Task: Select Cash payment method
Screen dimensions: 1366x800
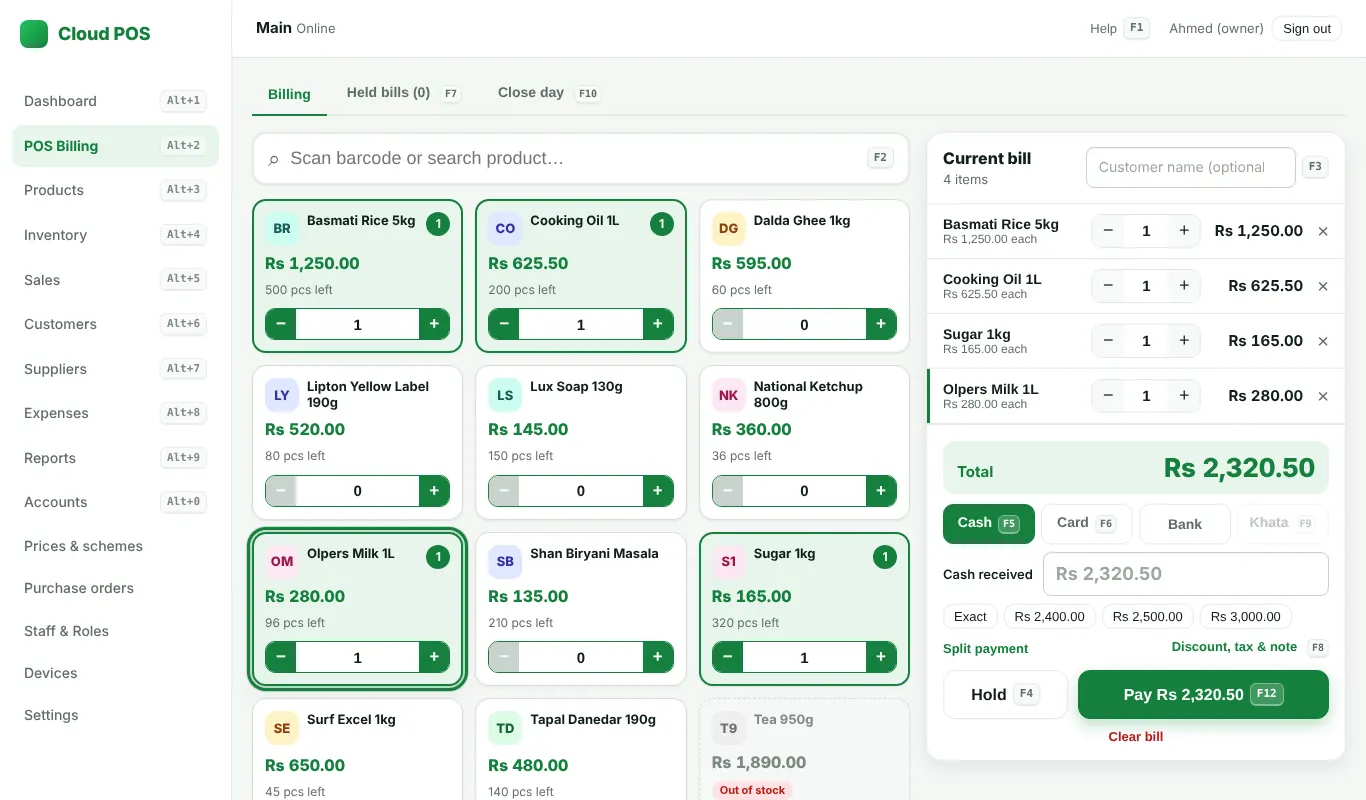Action: (989, 524)
